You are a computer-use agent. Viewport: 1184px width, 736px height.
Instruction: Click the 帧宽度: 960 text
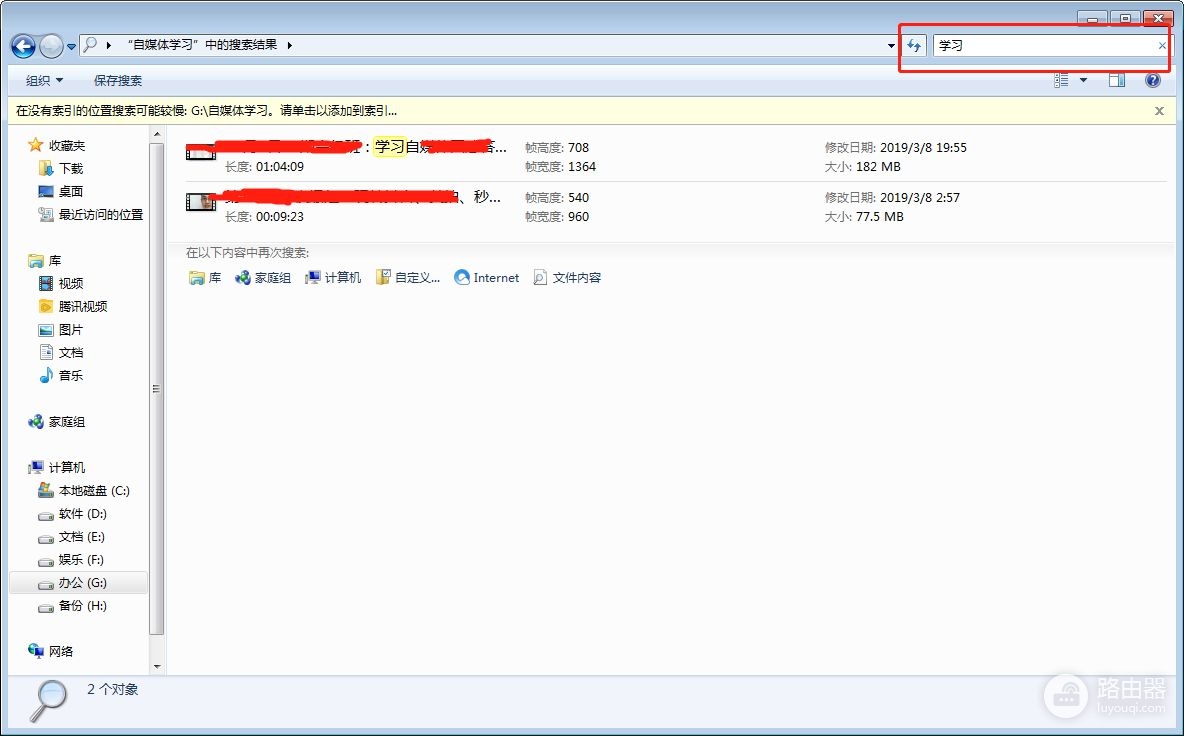(557, 217)
